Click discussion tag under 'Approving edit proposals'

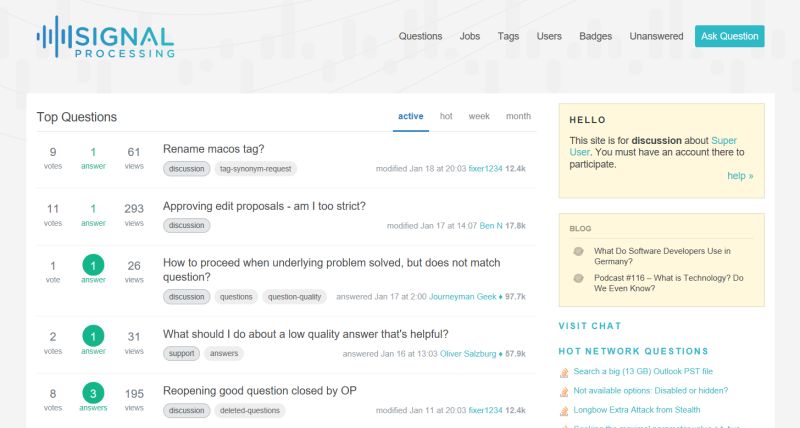187,225
